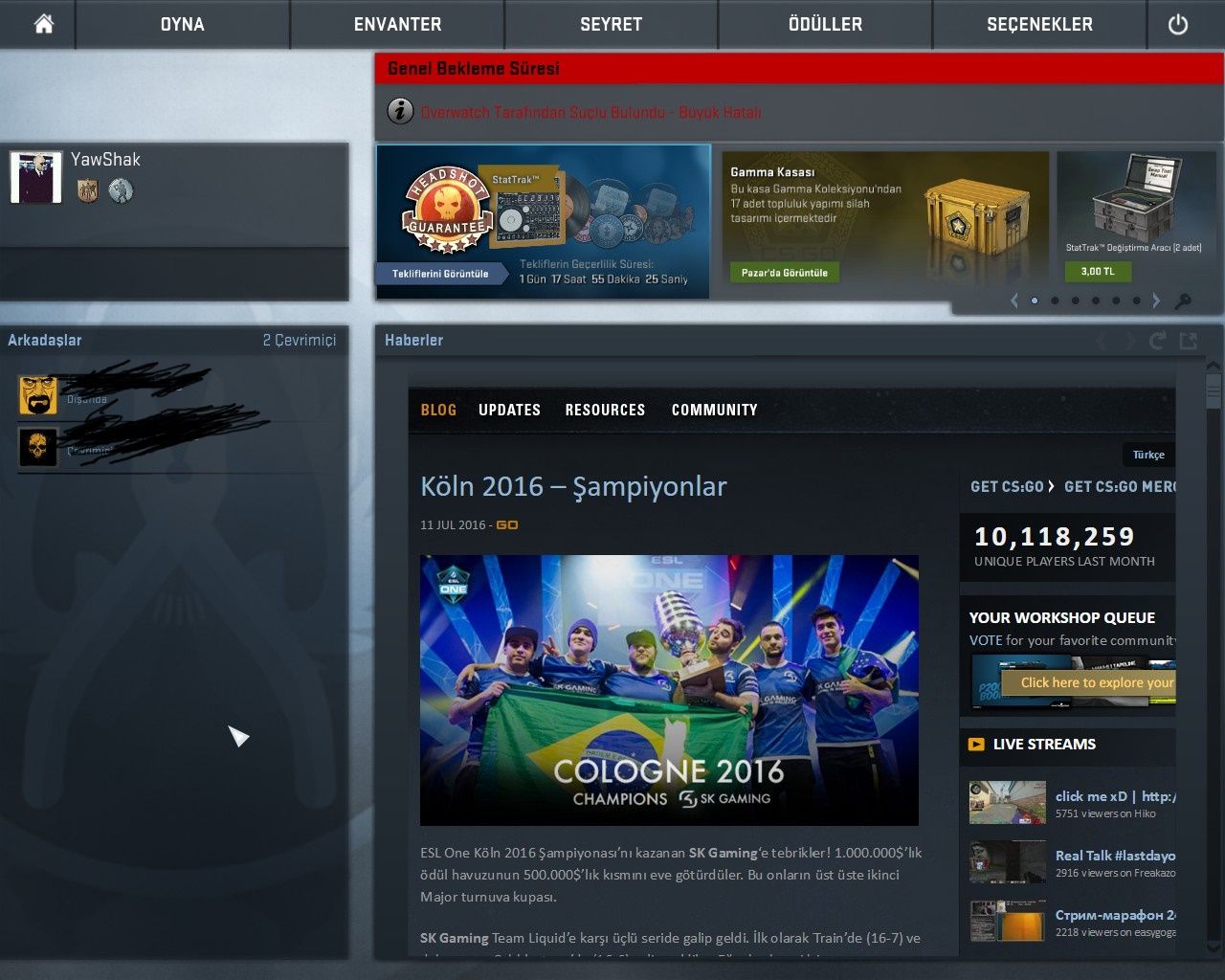Open the Türkçe language selector
This screenshot has width=1225, height=980.
(x=1148, y=455)
